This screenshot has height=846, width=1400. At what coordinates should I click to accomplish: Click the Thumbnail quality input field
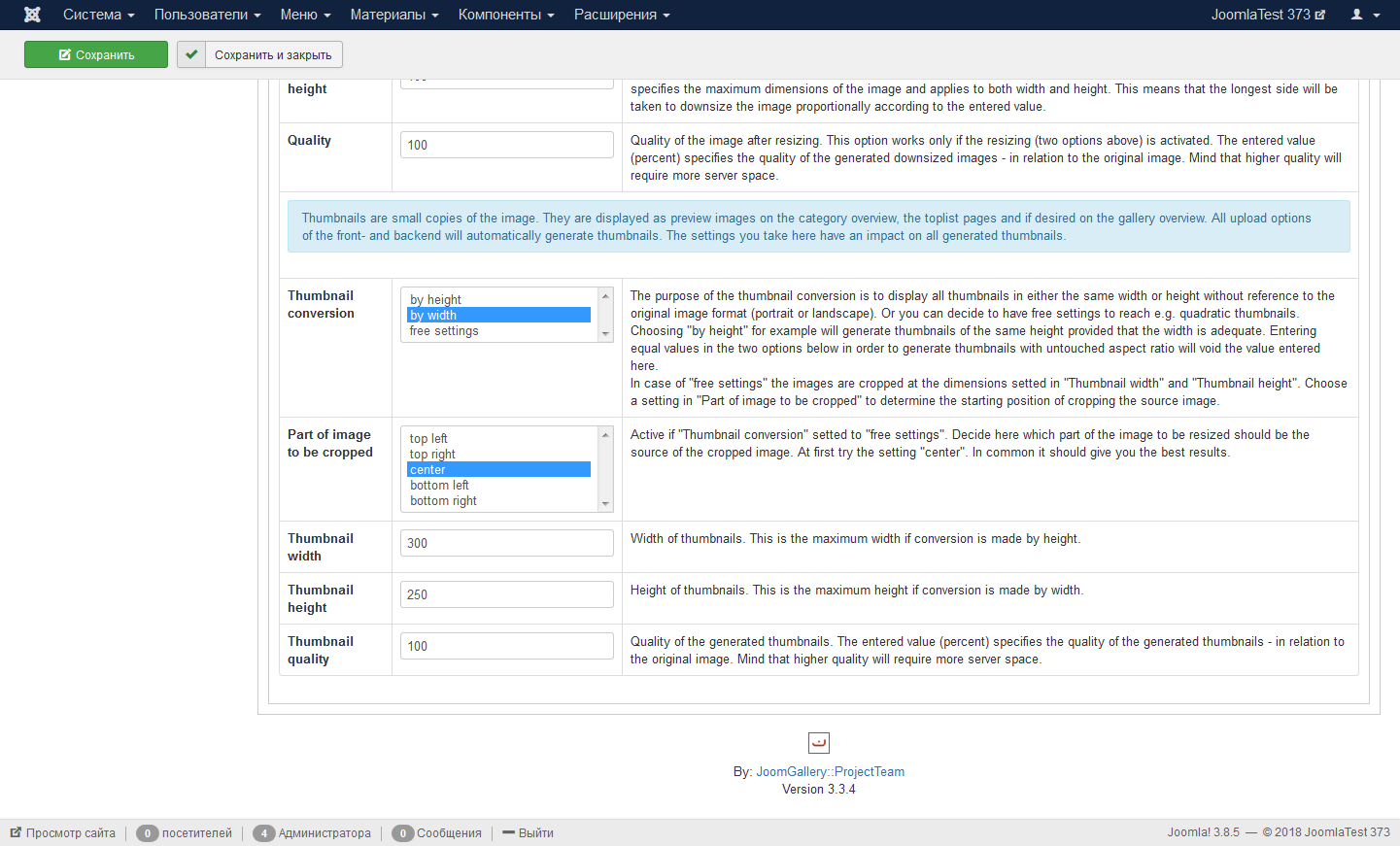click(507, 646)
